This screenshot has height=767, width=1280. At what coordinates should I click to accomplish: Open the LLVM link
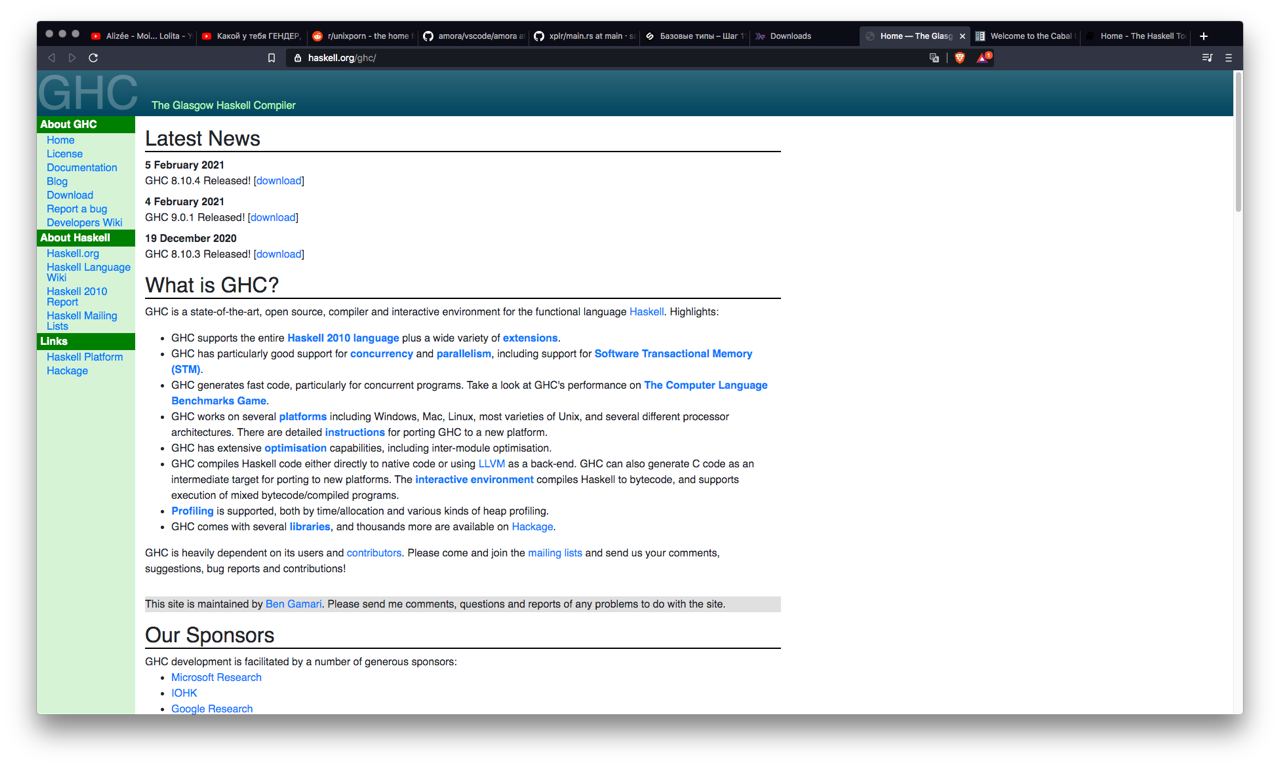[491, 464]
